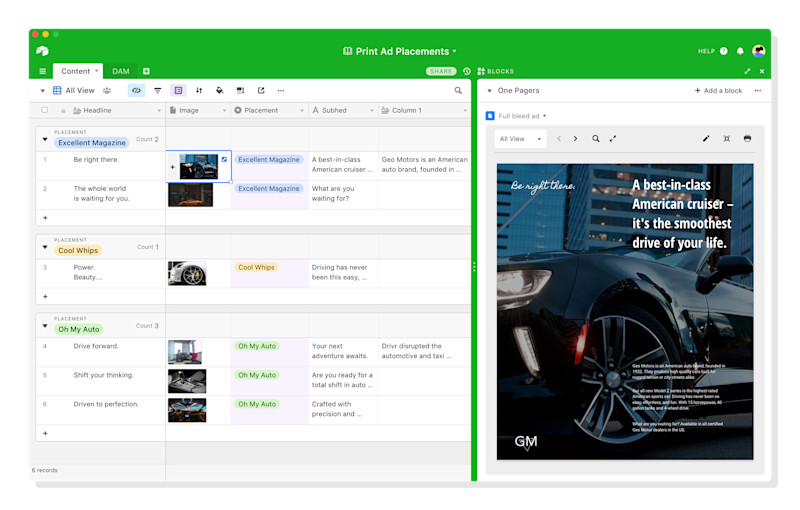Screen dimensions: 800x510
Task: Open the user account avatar
Action: pos(759,51)
